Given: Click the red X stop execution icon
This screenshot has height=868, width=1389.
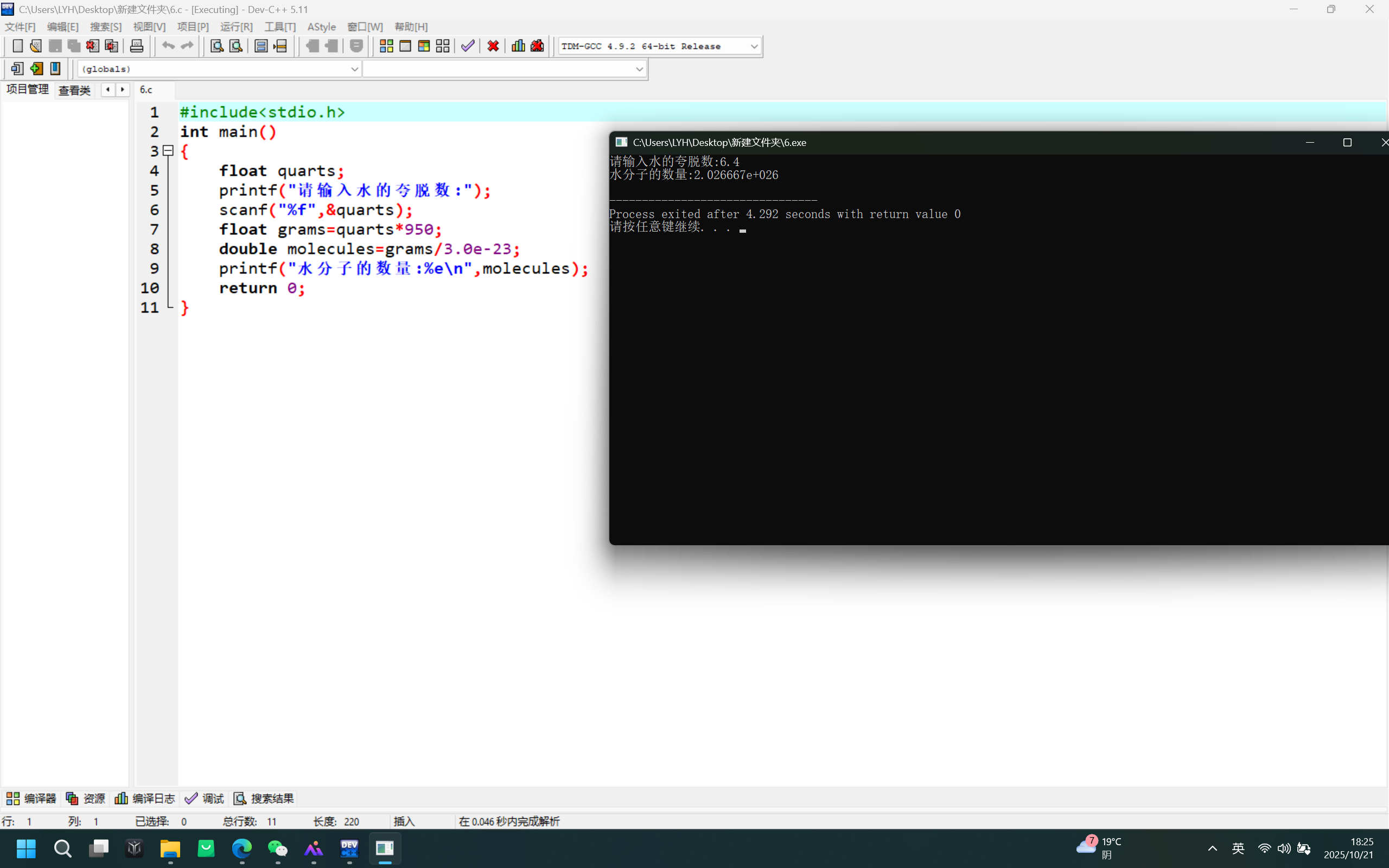Looking at the screenshot, I should pos(493,46).
